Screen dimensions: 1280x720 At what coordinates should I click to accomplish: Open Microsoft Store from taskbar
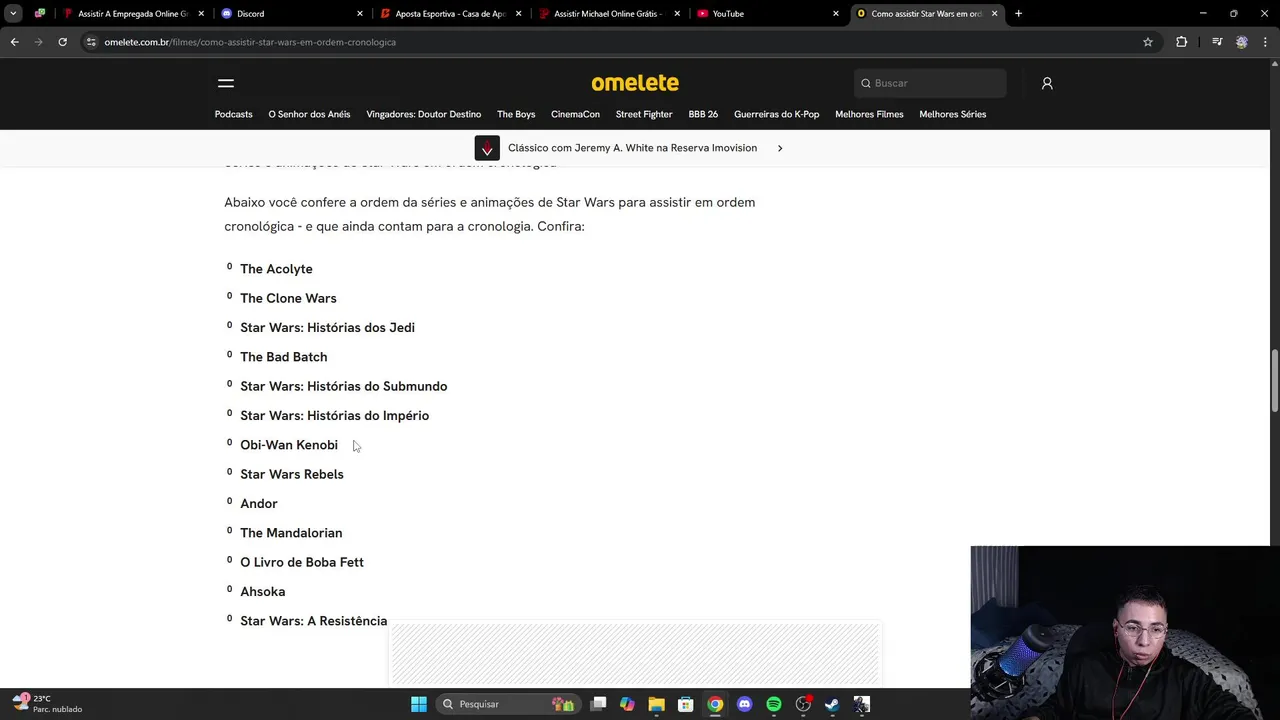point(686,704)
